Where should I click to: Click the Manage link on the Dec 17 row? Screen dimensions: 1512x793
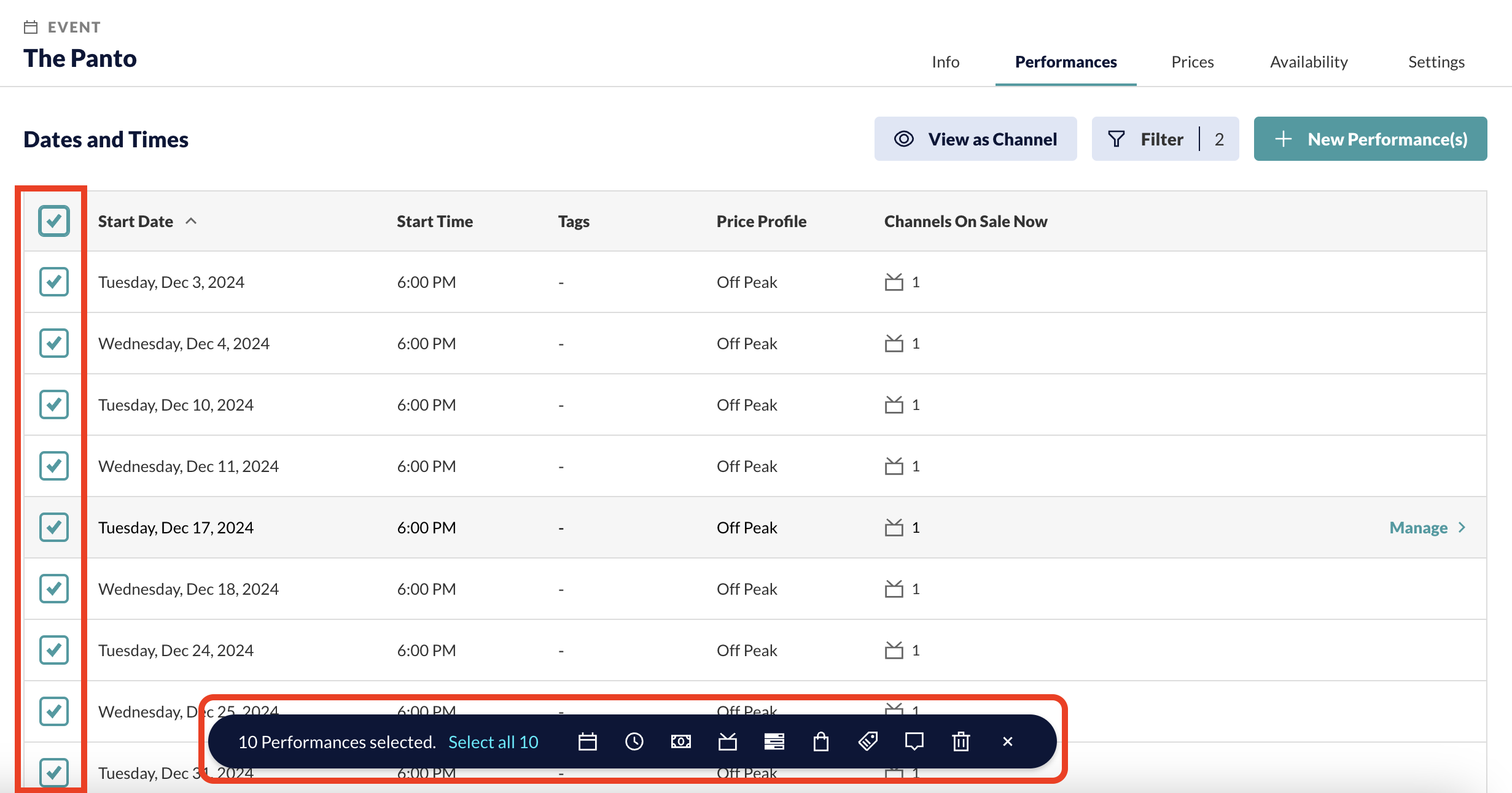point(1418,528)
